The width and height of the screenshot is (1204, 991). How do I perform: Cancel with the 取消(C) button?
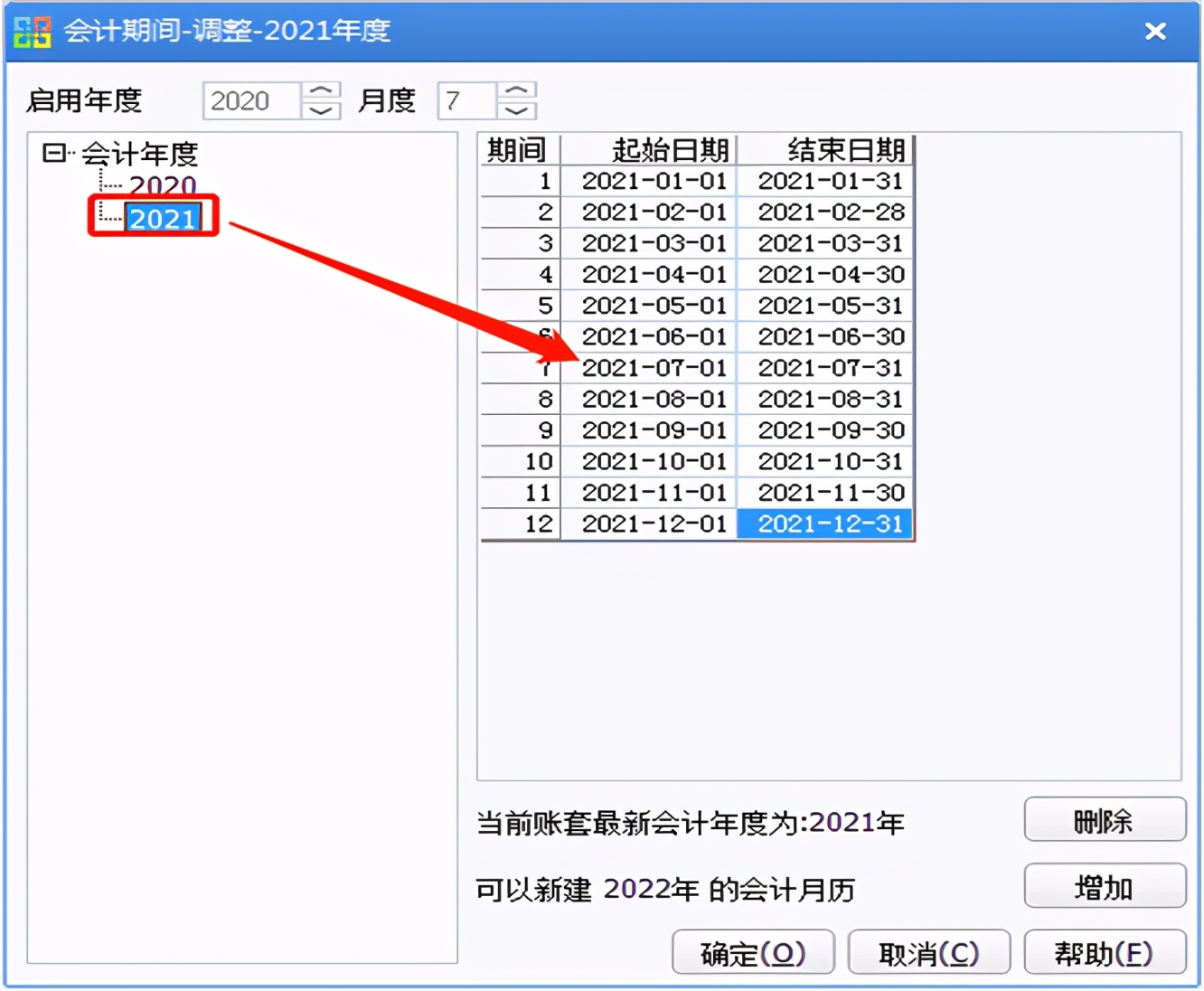click(929, 952)
